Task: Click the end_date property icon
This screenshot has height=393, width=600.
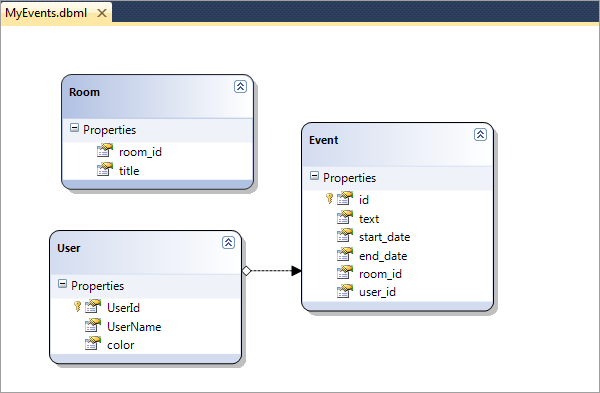Action: (x=345, y=254)
